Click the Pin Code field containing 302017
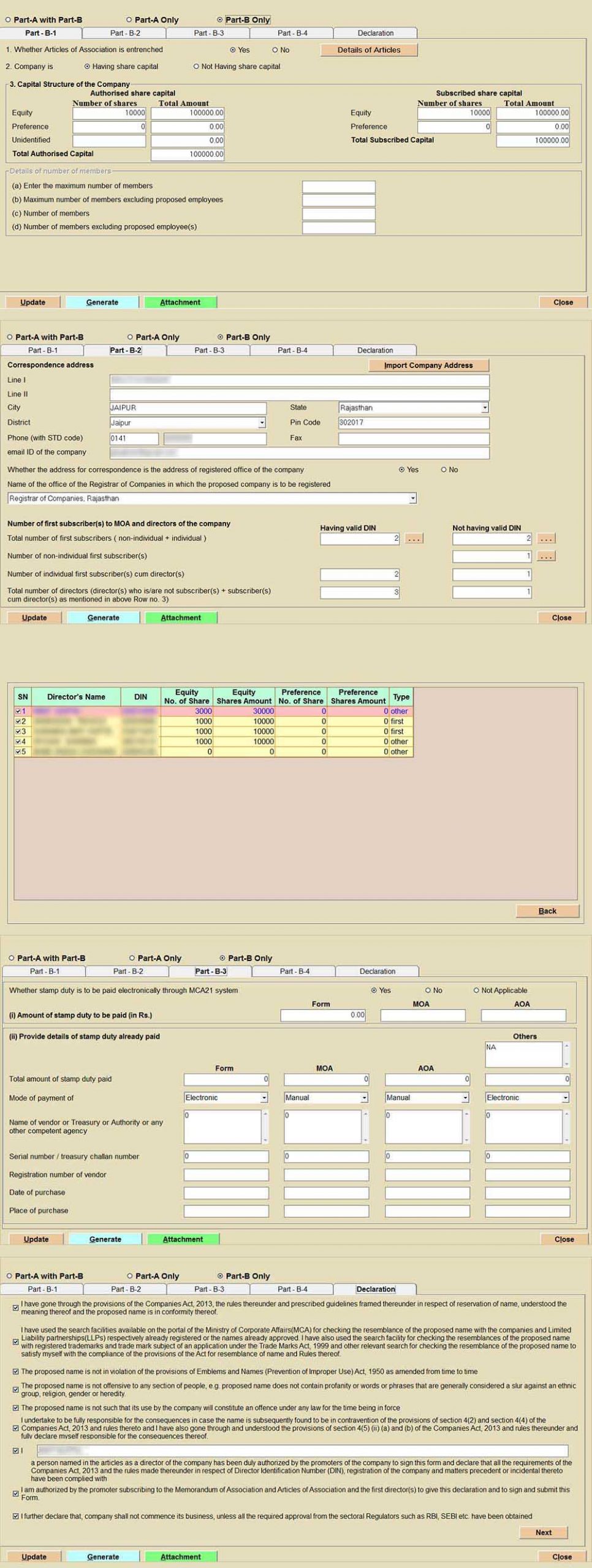Image resolution: width=592 pixels, height=1568 pixels. tap(414, 423)
